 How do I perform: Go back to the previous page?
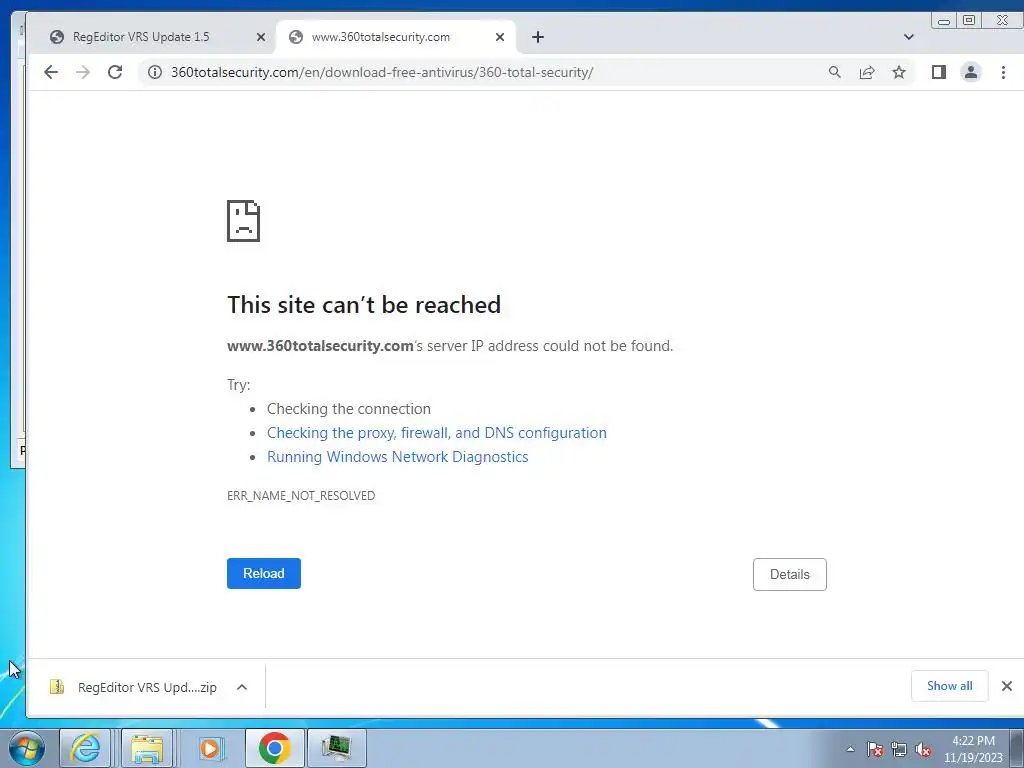pyautogui.click(x=51, y=72)
